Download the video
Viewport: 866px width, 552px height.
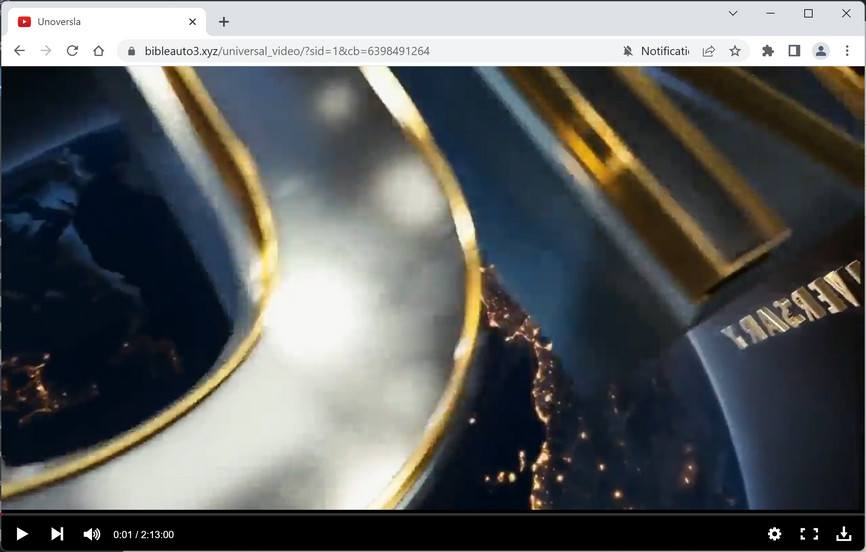pyautogui.click(x=843, y=534)
